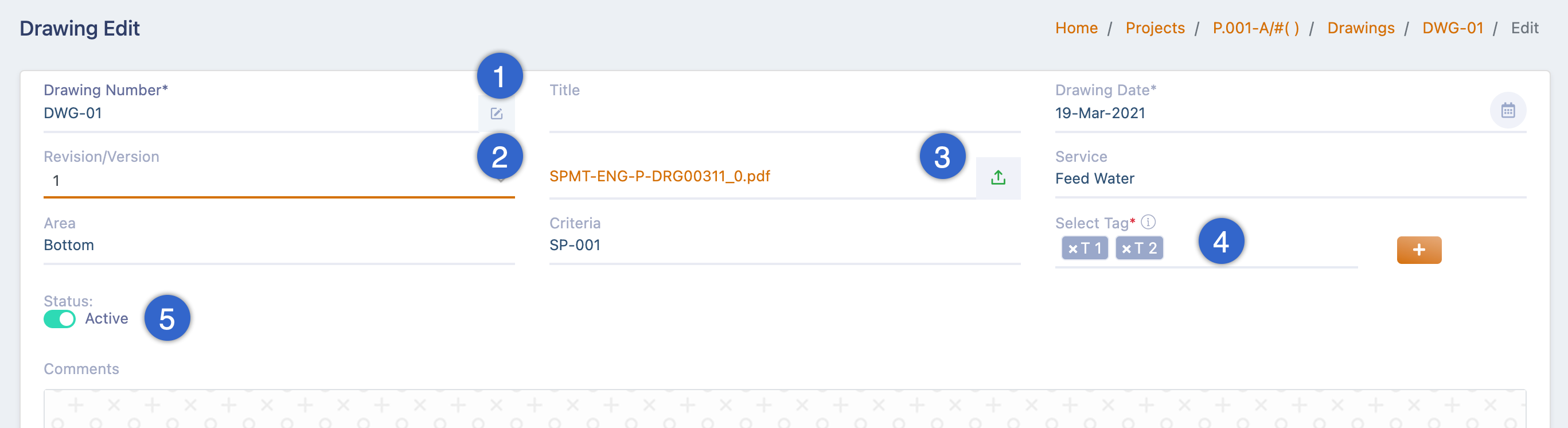Open Drawings breadcrumb link

[x=1360, y=28]
